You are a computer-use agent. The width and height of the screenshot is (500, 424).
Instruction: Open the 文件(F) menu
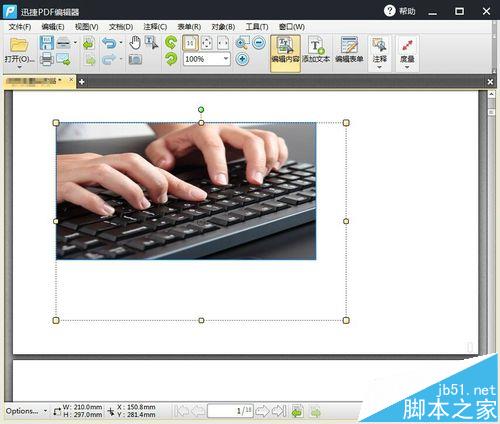20,27
